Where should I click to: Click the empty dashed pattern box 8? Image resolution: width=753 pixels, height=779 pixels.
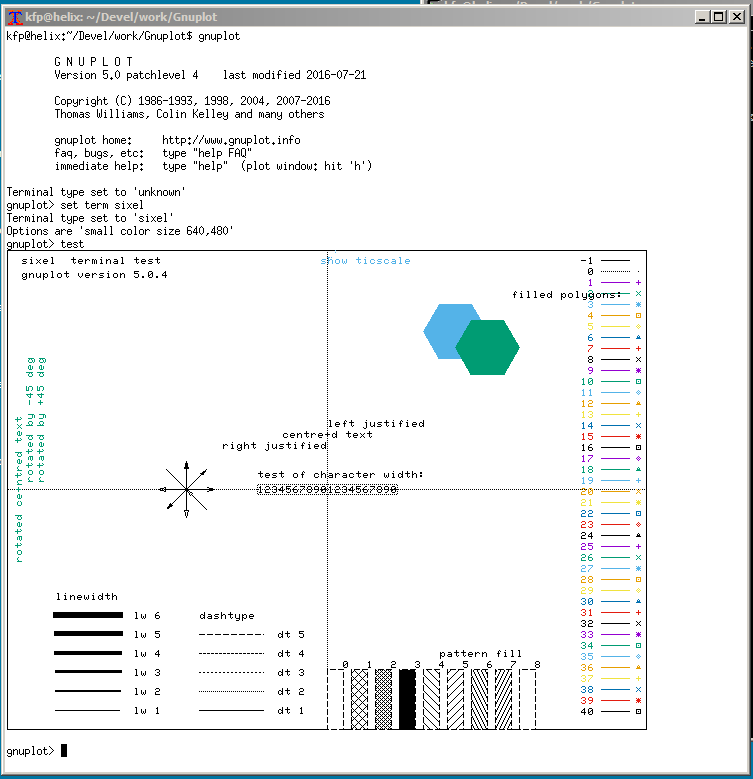click(527, 700)
